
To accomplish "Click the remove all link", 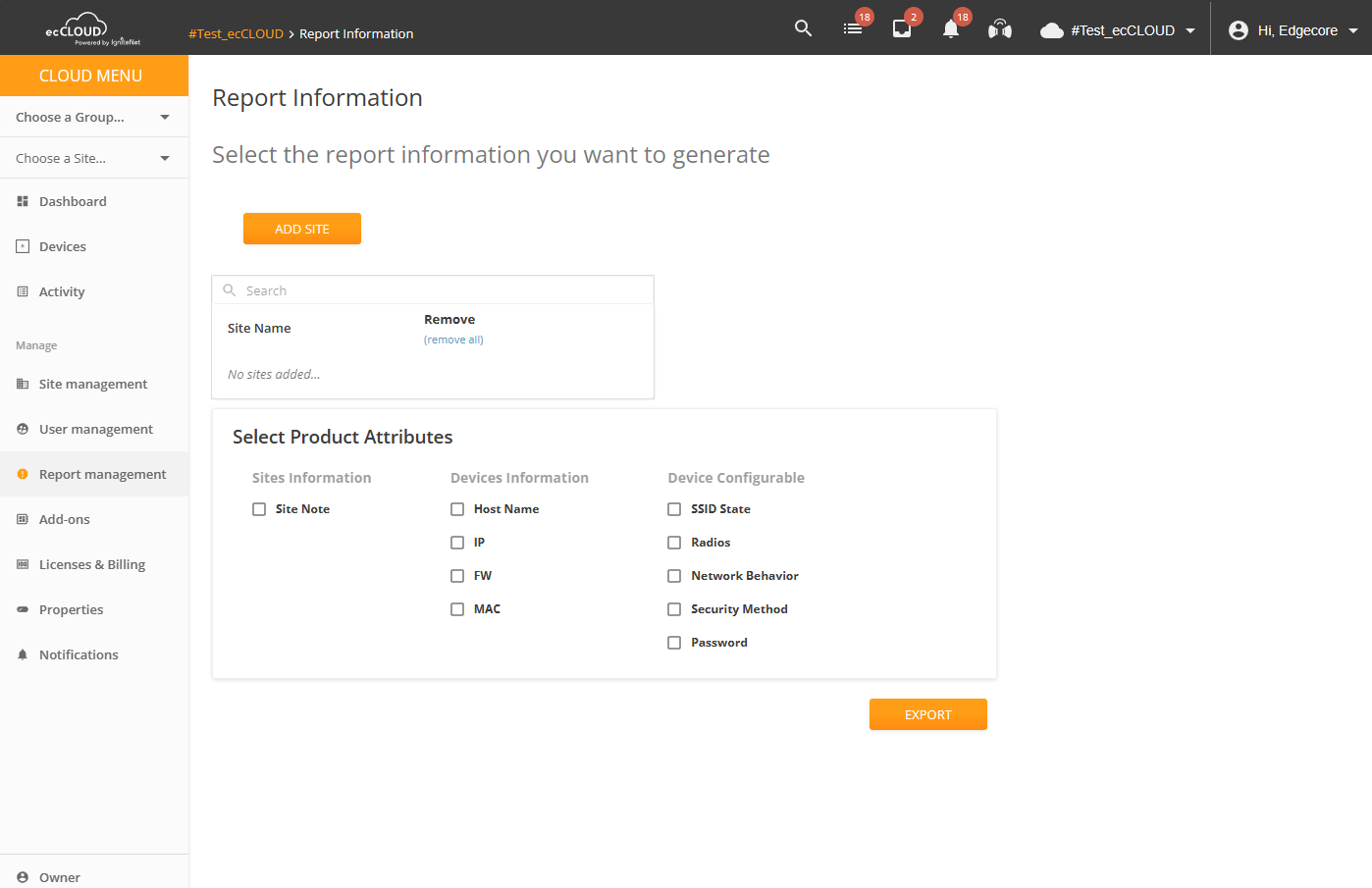I will (453, 339).
